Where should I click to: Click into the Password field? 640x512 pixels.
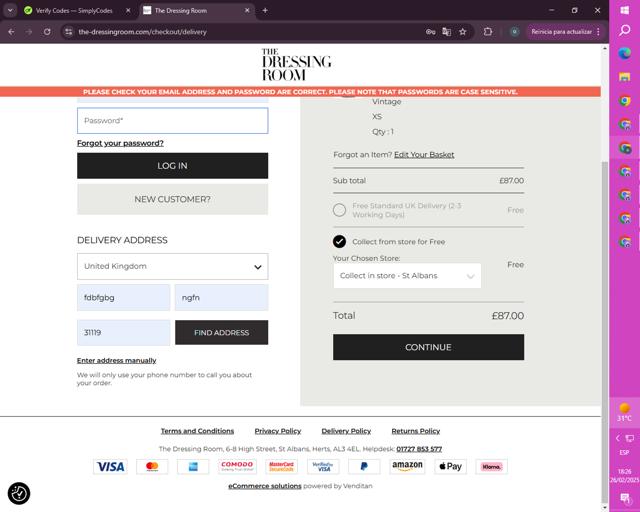(173, 120)
